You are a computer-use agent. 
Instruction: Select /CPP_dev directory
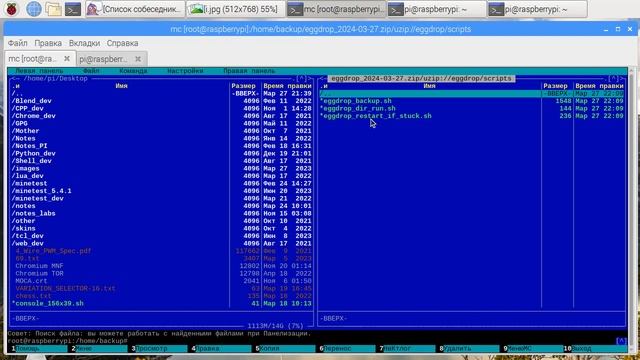pos(120,109)
